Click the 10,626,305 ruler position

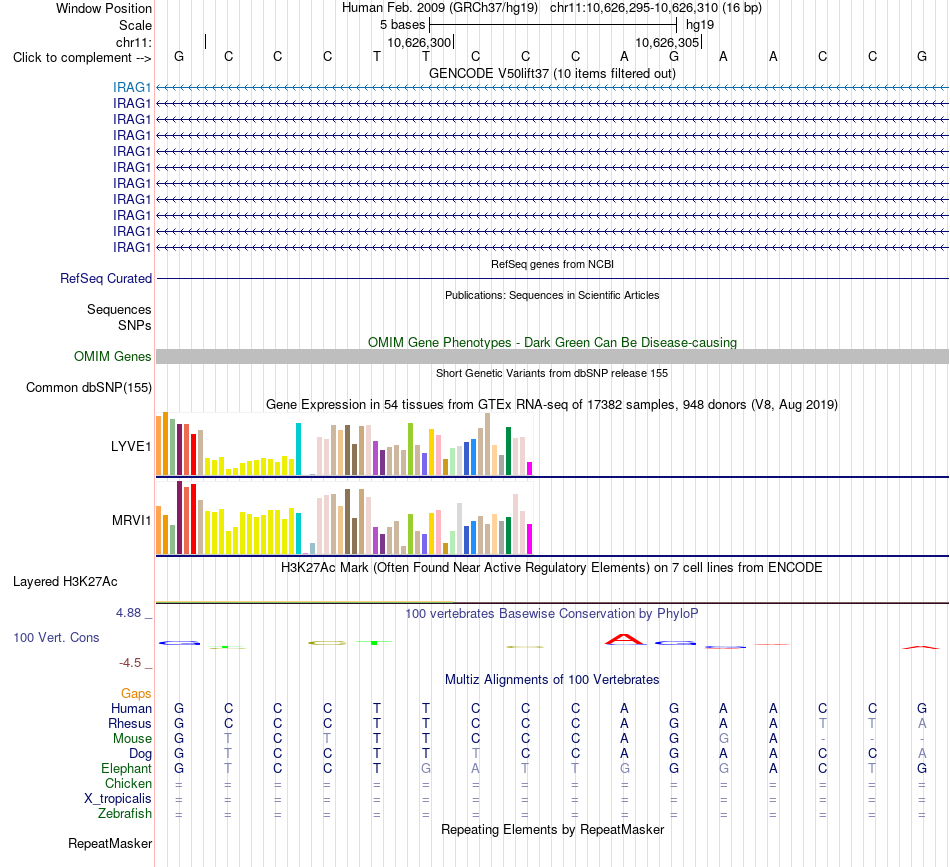click(667, 42)
